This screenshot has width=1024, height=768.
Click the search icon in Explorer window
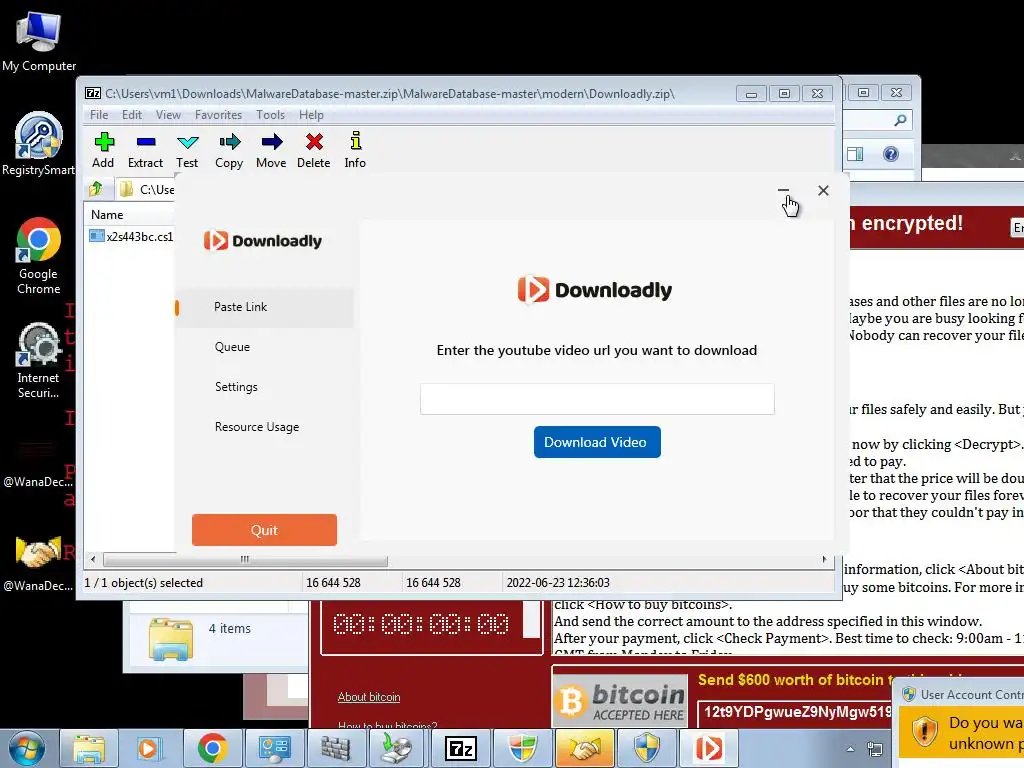(x=900, y=120)
